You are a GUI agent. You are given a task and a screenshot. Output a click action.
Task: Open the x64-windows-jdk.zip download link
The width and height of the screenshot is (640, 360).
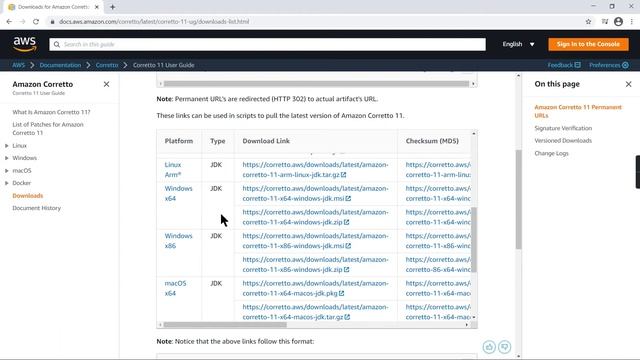pyautogui.click(x=315, y=217)
